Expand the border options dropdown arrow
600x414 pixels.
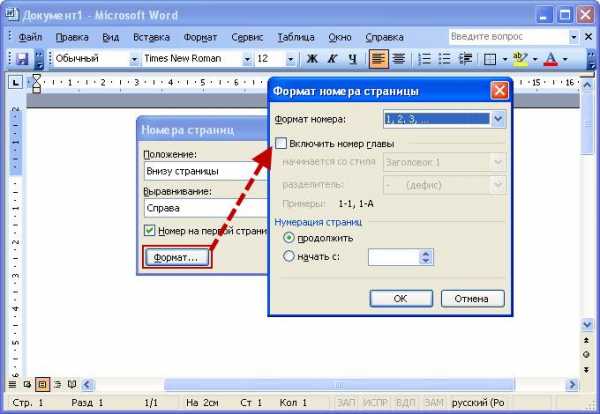pos(505,59)
